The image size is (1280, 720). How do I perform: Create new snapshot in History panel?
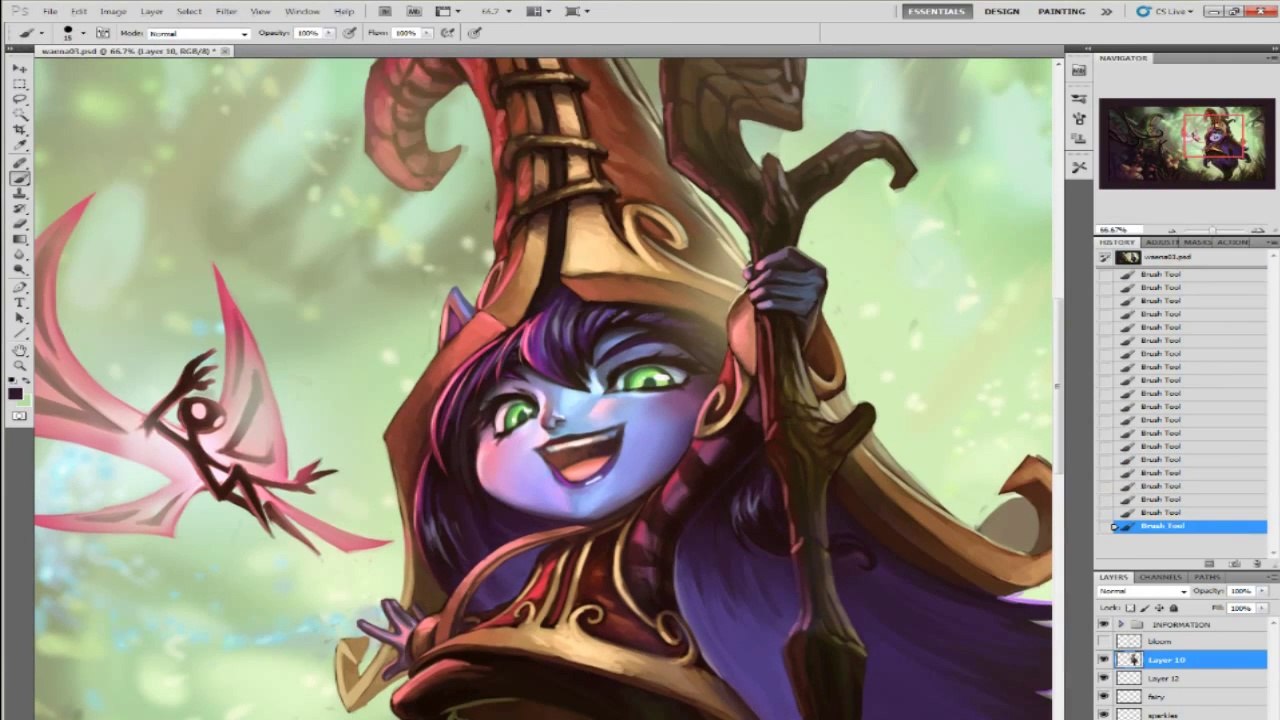point(1234,564)
